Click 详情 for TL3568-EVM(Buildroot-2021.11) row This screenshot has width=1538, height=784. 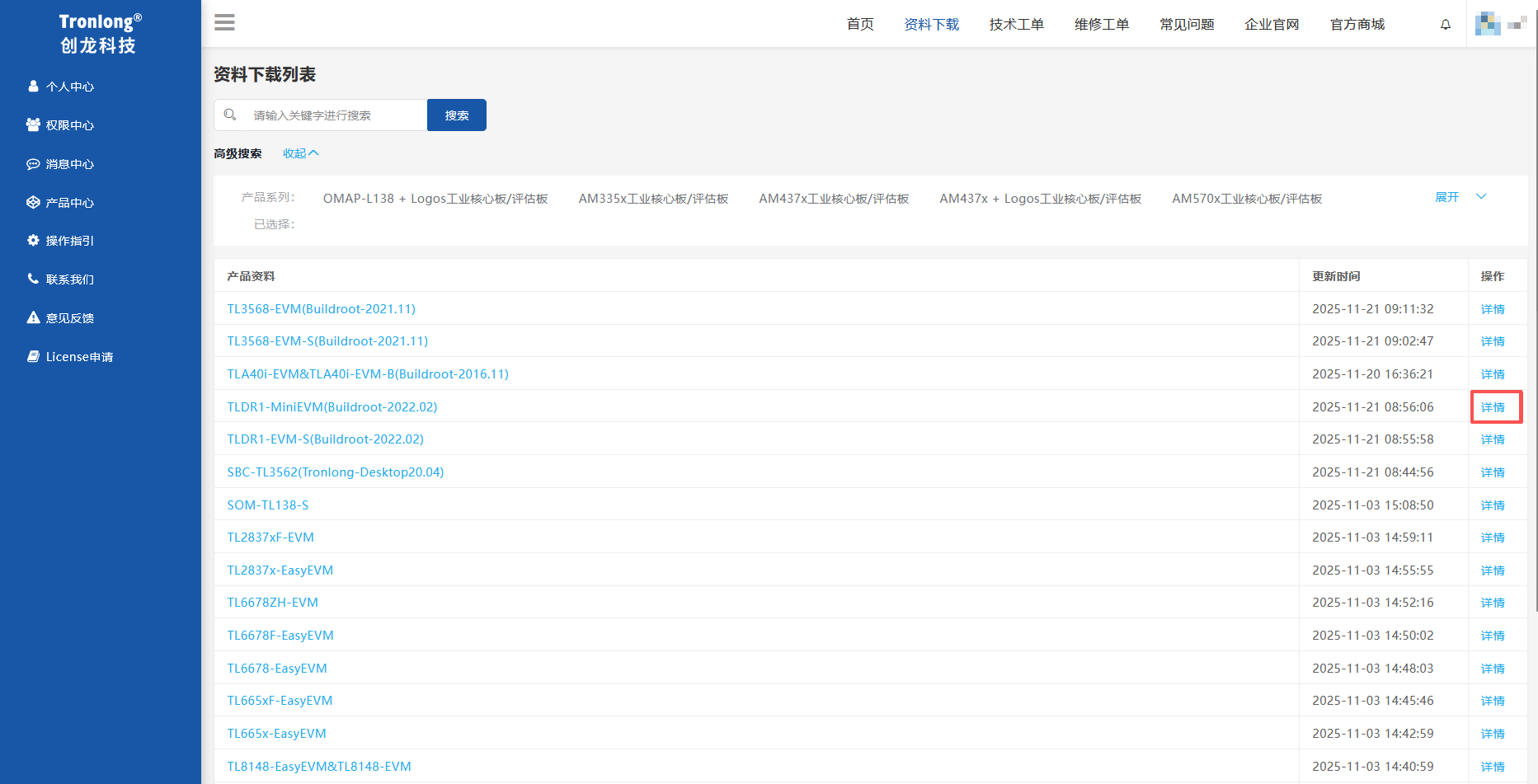click(1493, 309)
